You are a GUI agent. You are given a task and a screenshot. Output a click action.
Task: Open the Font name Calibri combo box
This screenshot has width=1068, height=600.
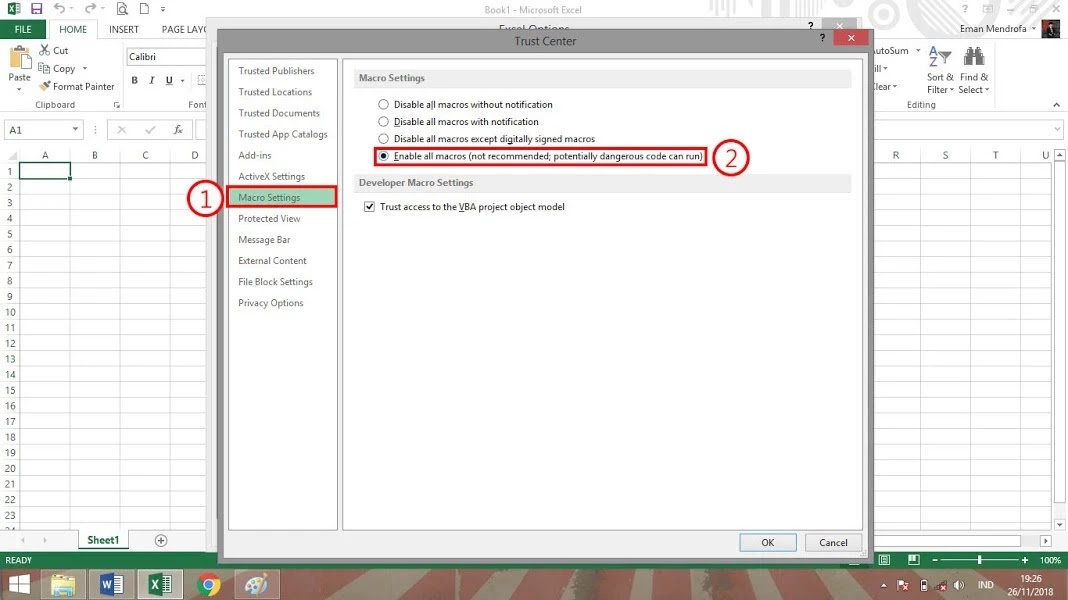pos(167,57)
